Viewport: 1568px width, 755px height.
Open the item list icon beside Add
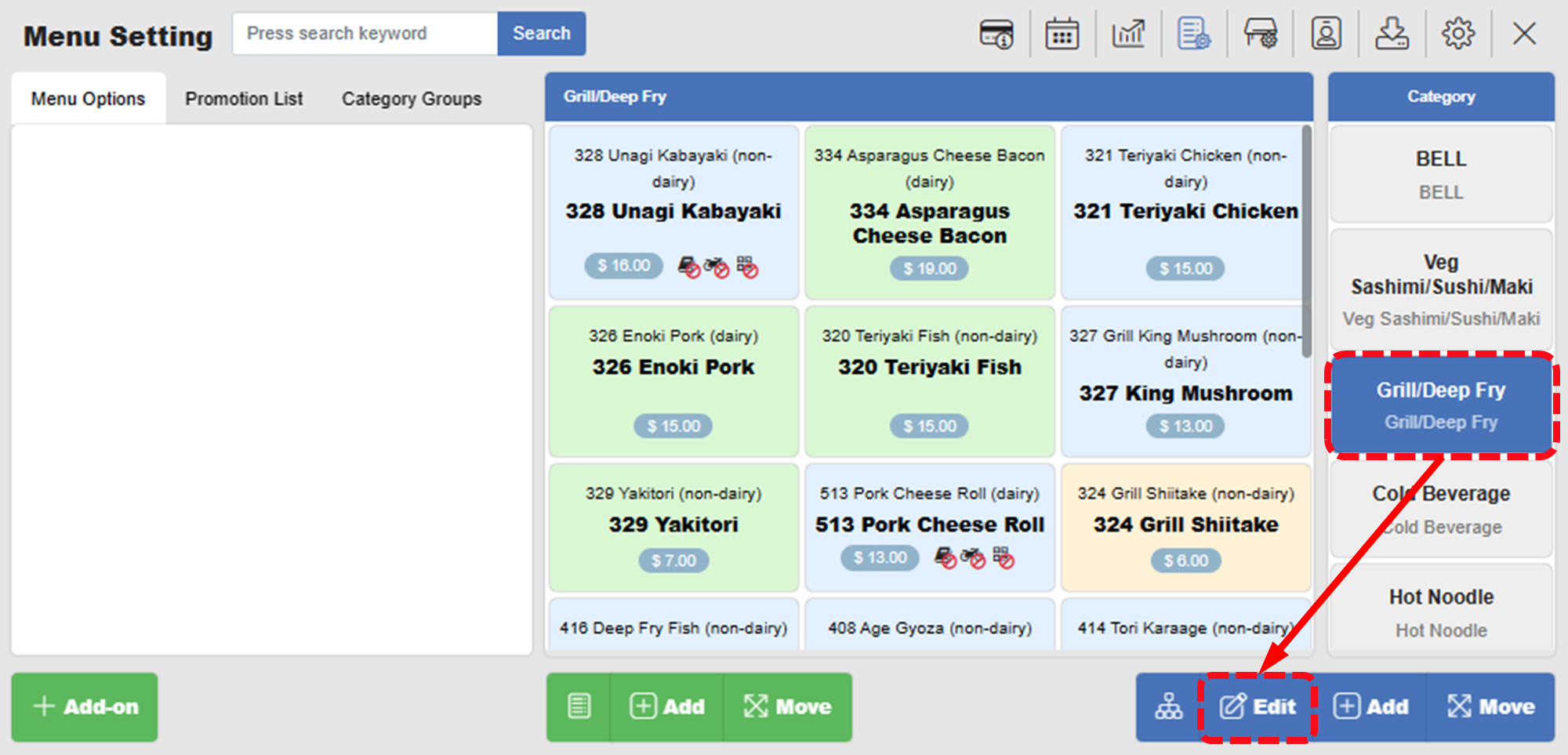click(578, 706)
